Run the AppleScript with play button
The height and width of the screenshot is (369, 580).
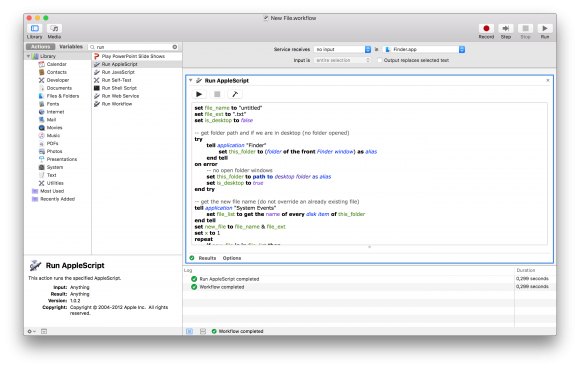click(199, 94)
